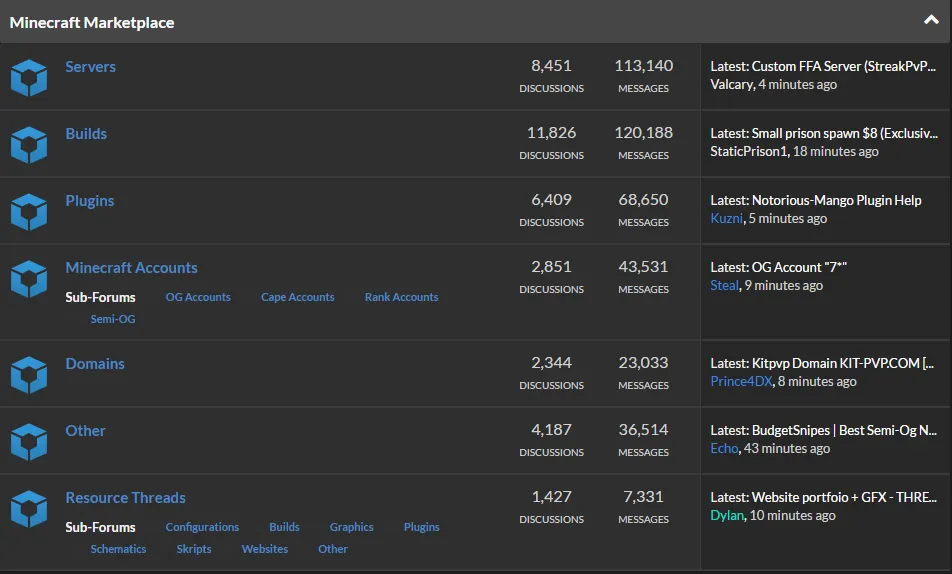Click the Minecraft Marketplace category title
The width and height of the screenshot is (952, 574).
[92, 22]
